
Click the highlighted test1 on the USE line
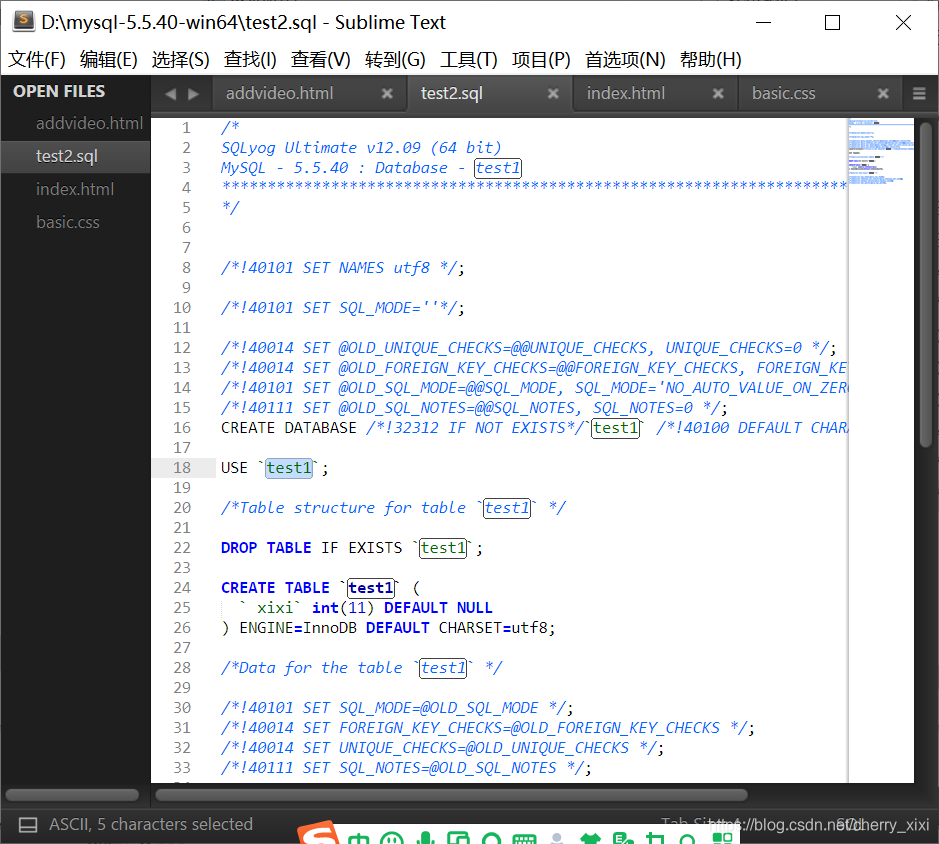[x=289, y=468]
